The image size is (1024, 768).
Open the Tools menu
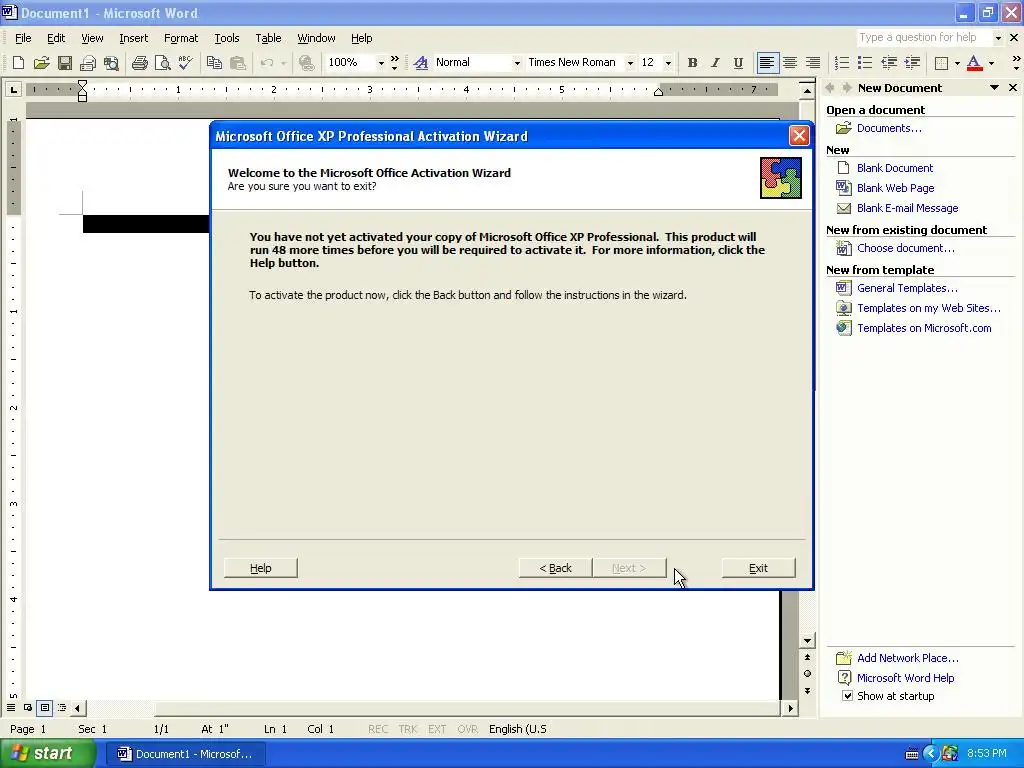227,38
